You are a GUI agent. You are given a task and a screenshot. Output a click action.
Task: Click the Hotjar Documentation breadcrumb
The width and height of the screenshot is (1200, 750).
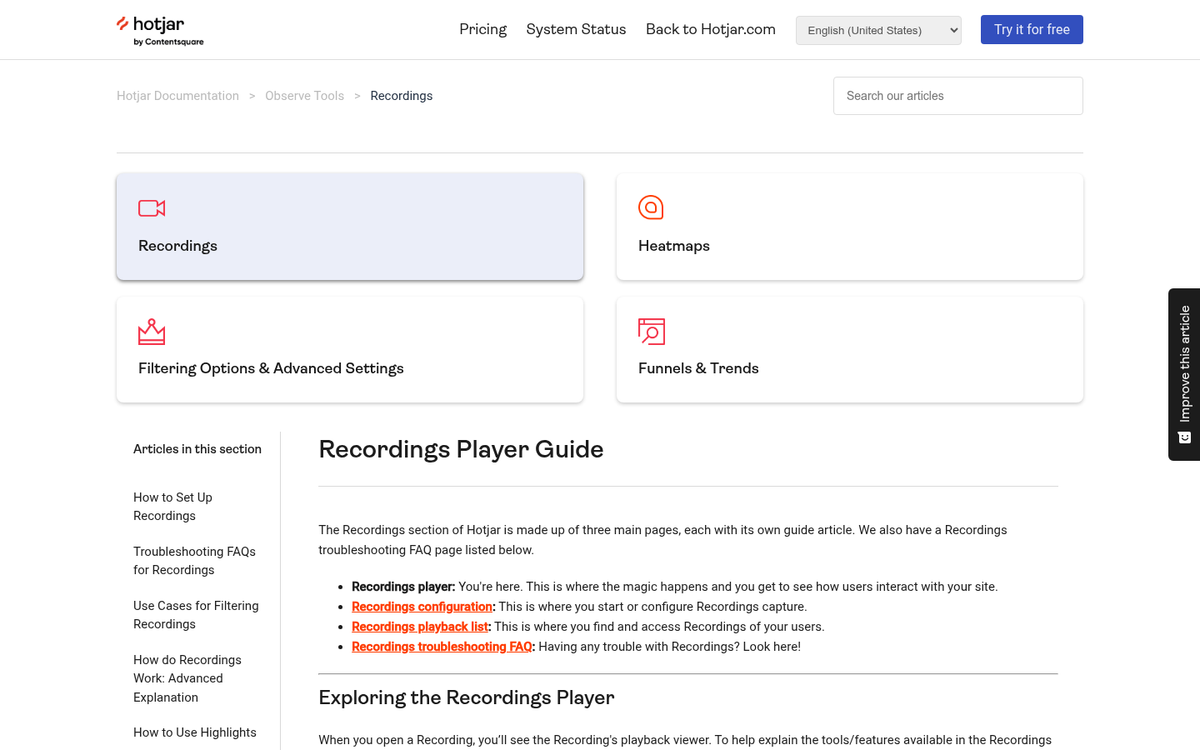tap(177, 95)
